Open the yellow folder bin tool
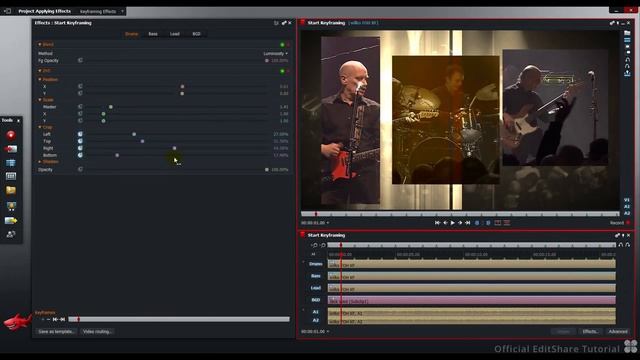640x360 pixels. pos(11,190)
